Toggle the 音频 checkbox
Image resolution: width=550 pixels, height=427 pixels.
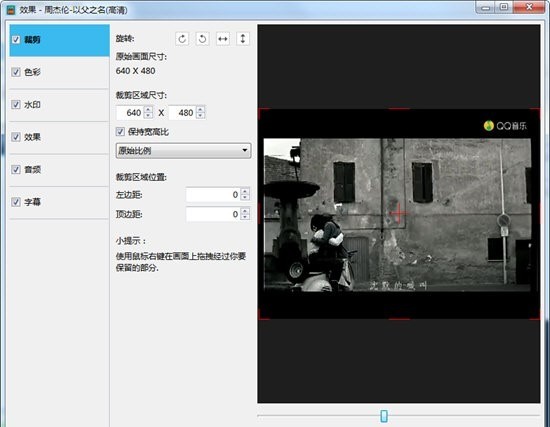[x=16, y=169]
